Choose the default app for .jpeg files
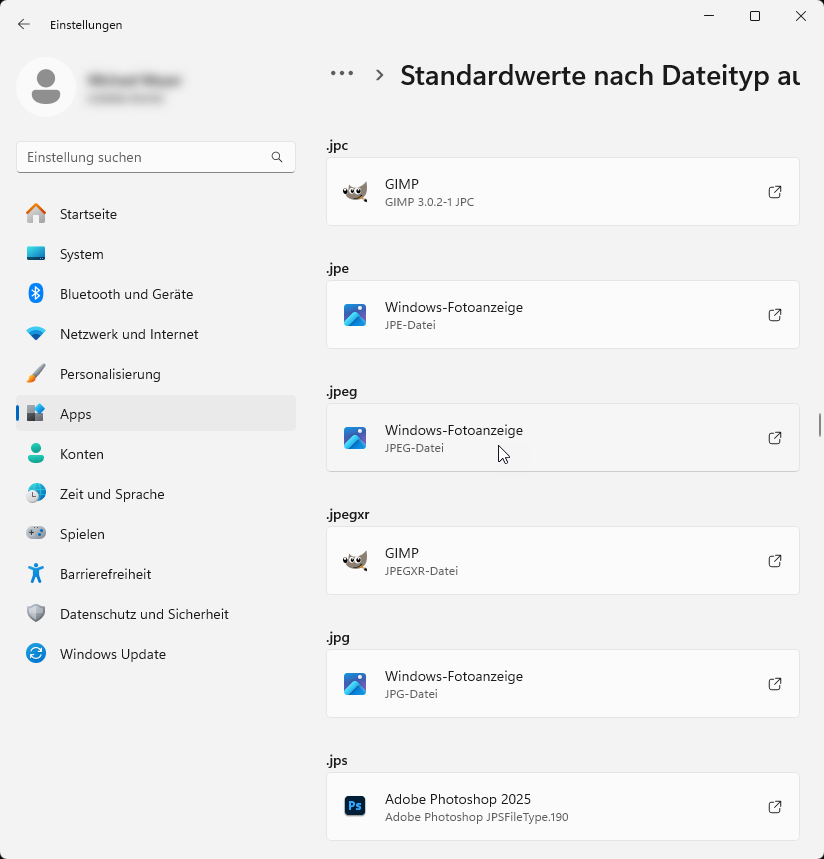This screenshot has height=859, width=824. tap(563, 438)
